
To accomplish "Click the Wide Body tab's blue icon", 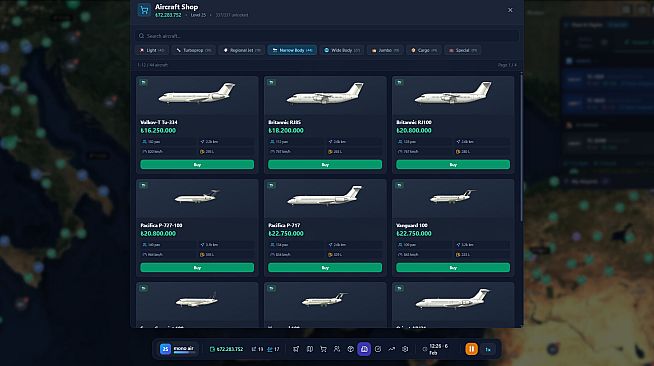I will coord(327,50).
